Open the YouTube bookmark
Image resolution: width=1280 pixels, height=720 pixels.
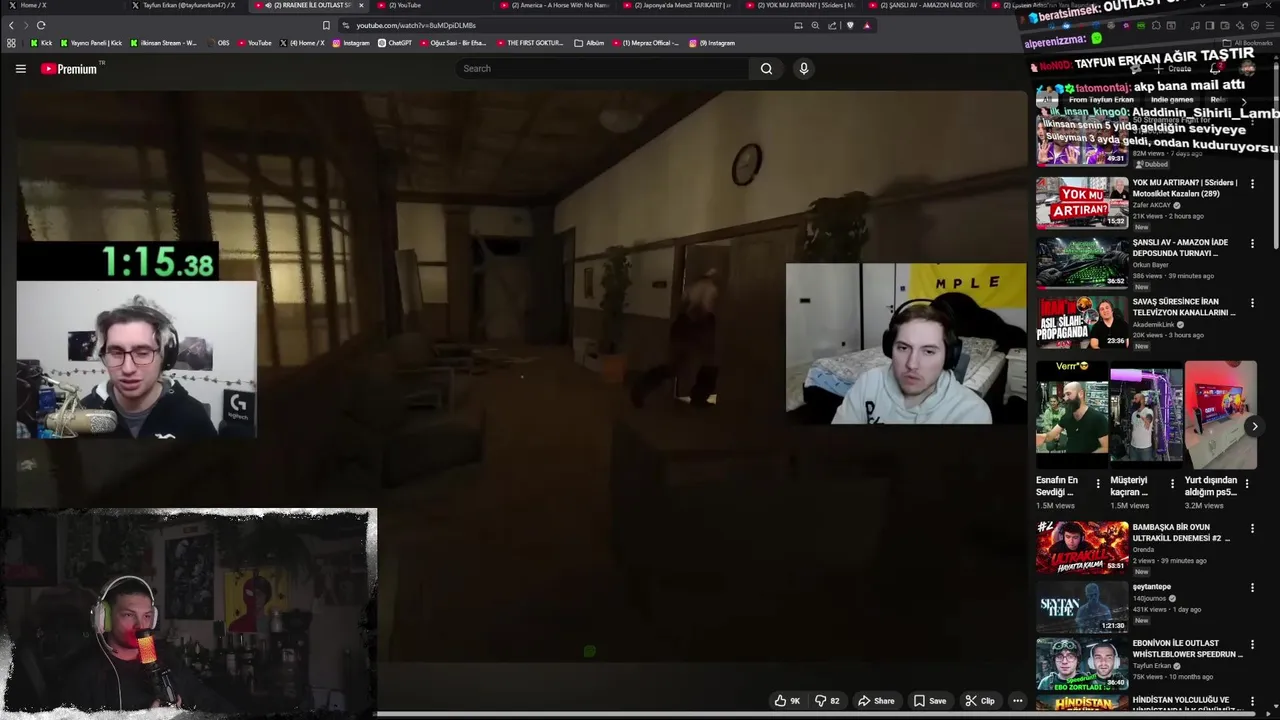point(254,43)
